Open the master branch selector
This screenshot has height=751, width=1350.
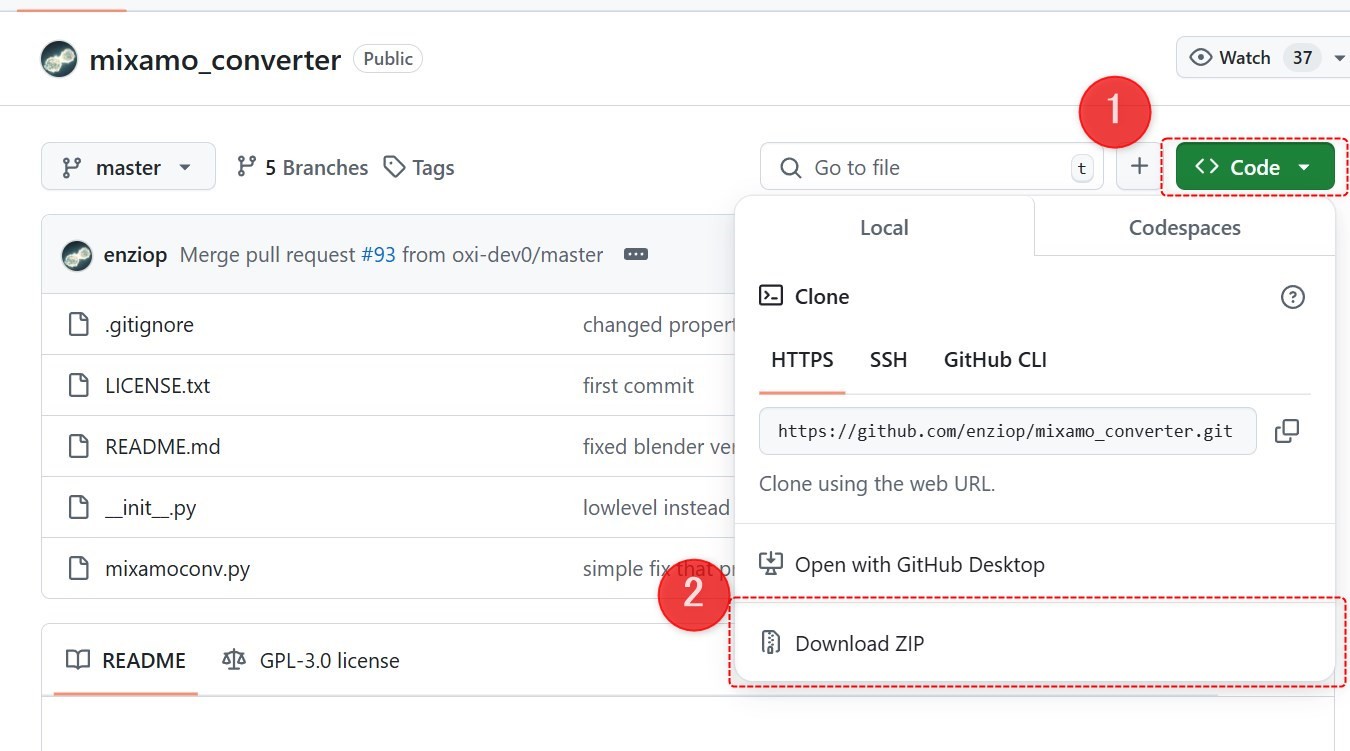pos(128,167)
